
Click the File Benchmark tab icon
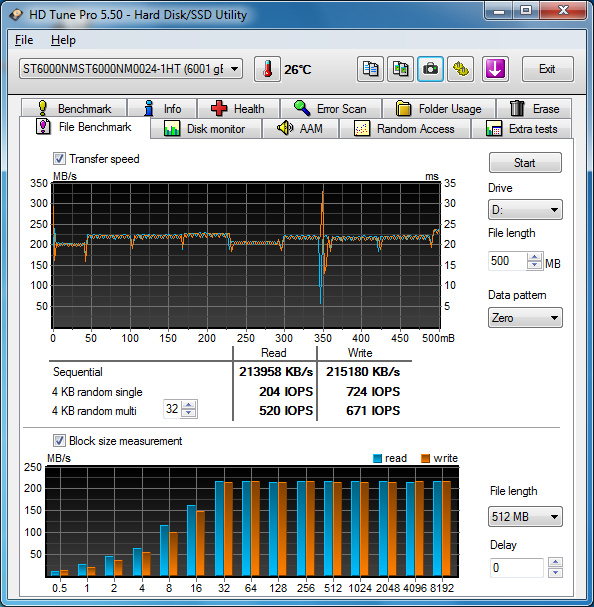tap(43, 127)
